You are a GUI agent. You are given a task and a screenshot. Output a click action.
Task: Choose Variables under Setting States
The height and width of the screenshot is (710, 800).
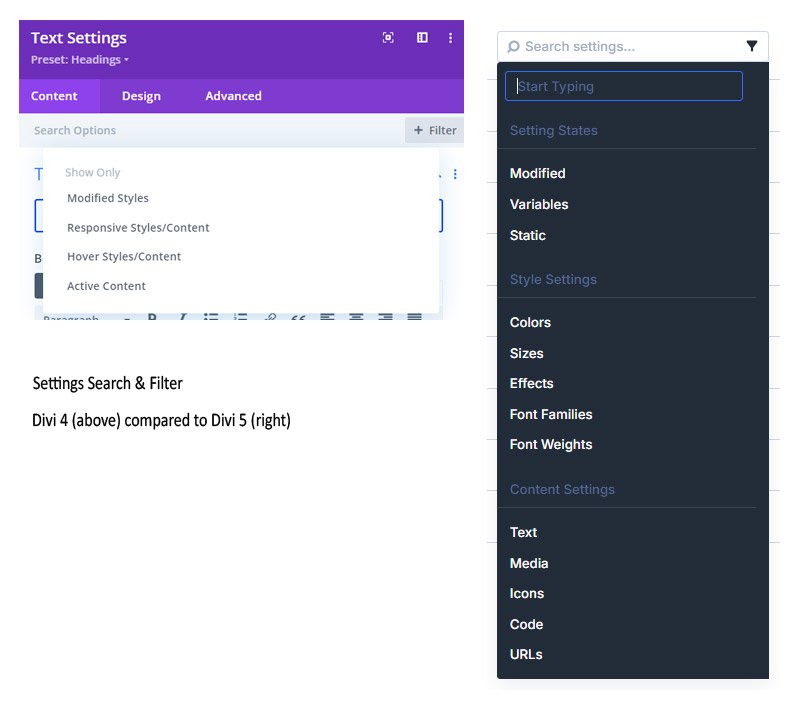coord(539,205)
